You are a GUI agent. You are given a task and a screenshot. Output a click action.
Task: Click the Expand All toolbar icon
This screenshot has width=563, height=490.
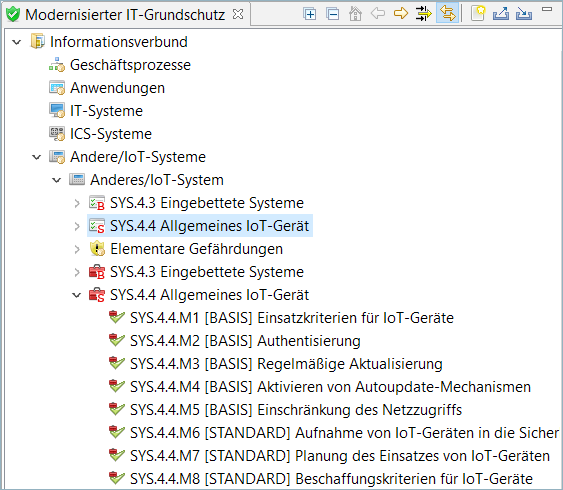click(x=310, y=14)
